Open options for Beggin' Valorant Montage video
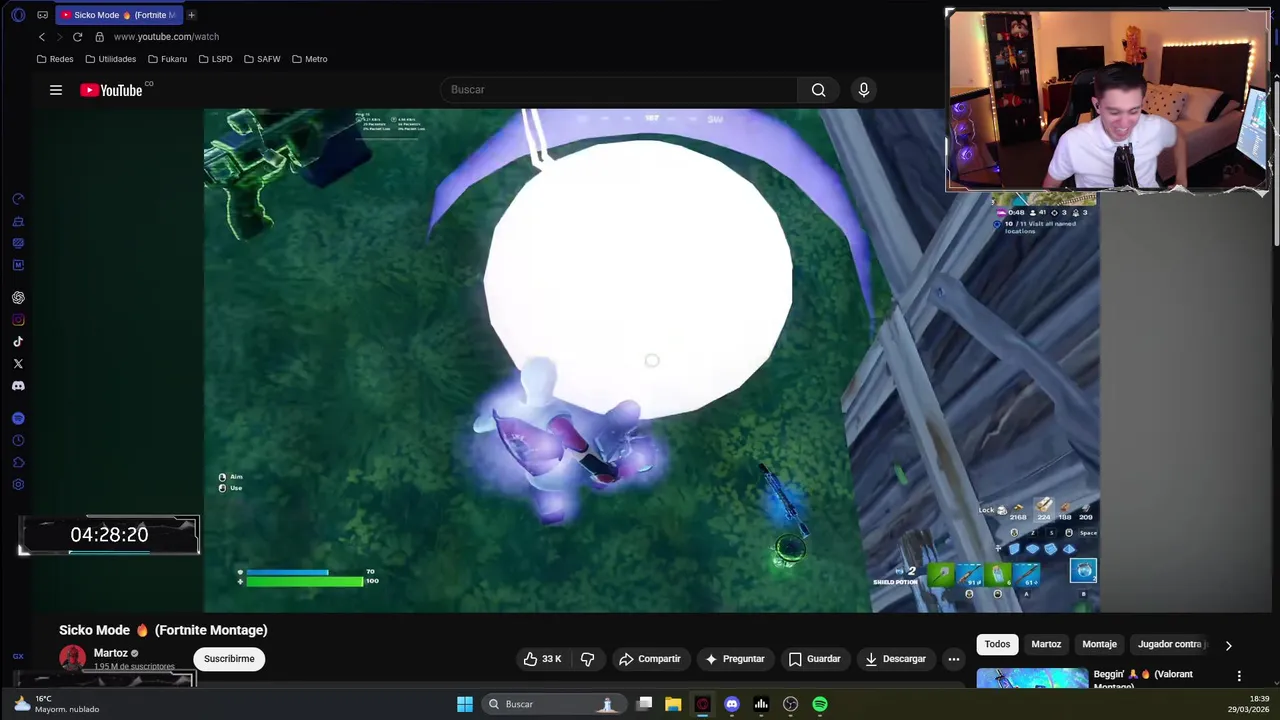The width and height of the screenshot is (1280, 720). pyautogui.click(x=1239, y=677)
